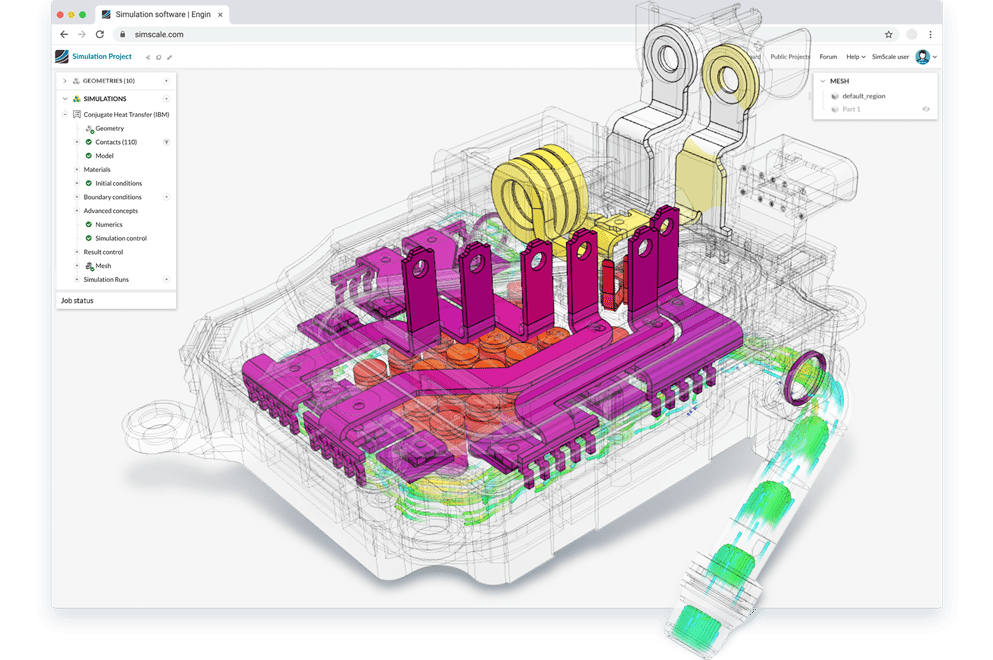Create a new simulation run with plus icon
This screenshot has width=993, height=660.
pyautogui.click(x=166, y=279)
